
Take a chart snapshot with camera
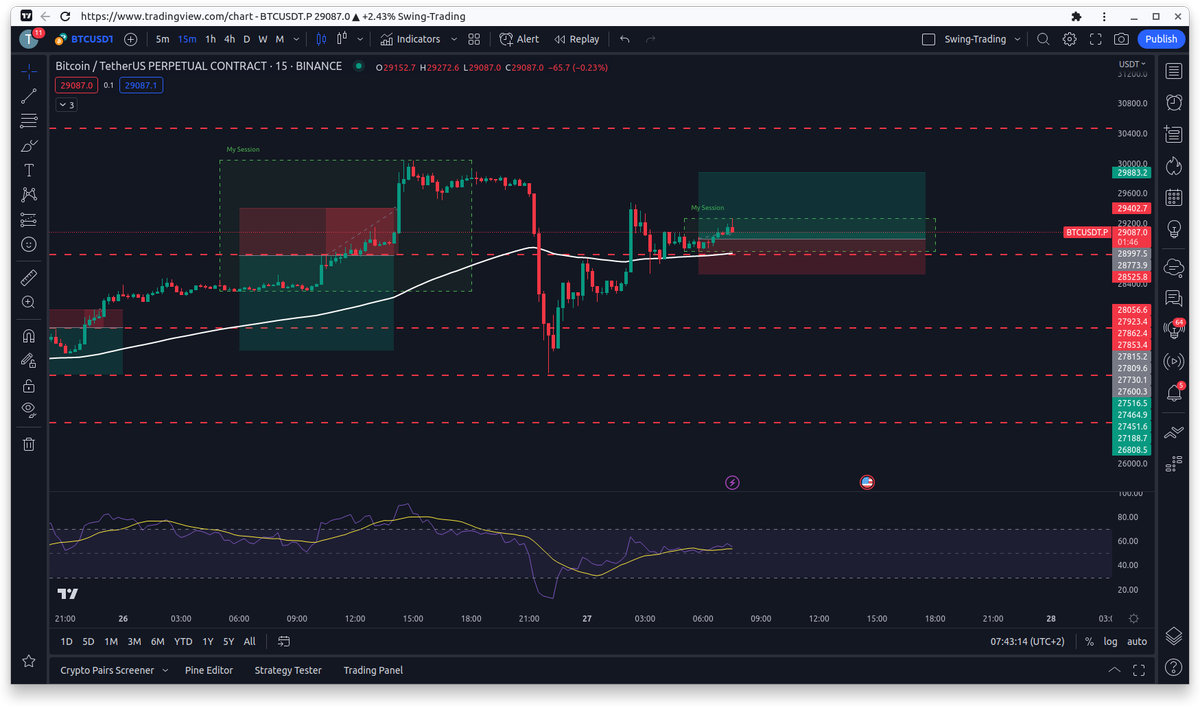(x=1122, y=39)
